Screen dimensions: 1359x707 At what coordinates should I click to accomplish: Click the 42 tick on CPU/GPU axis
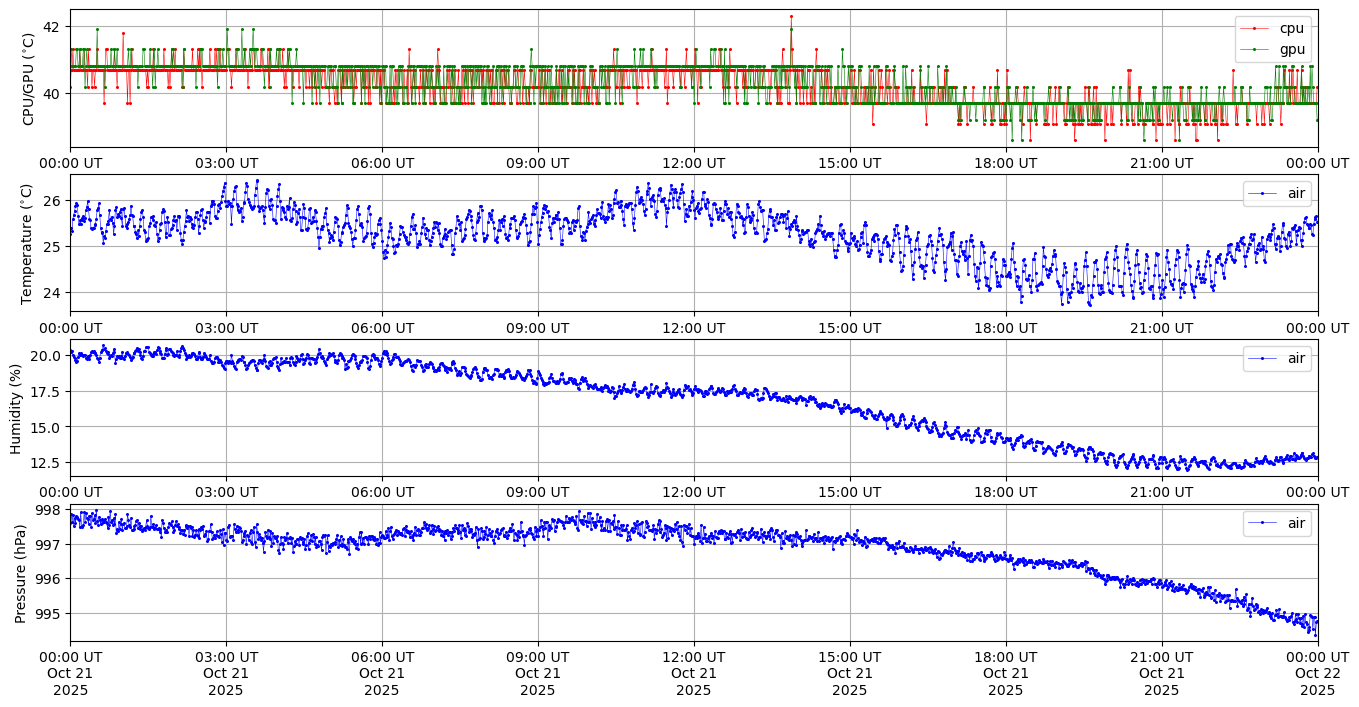tap(51, 26)
